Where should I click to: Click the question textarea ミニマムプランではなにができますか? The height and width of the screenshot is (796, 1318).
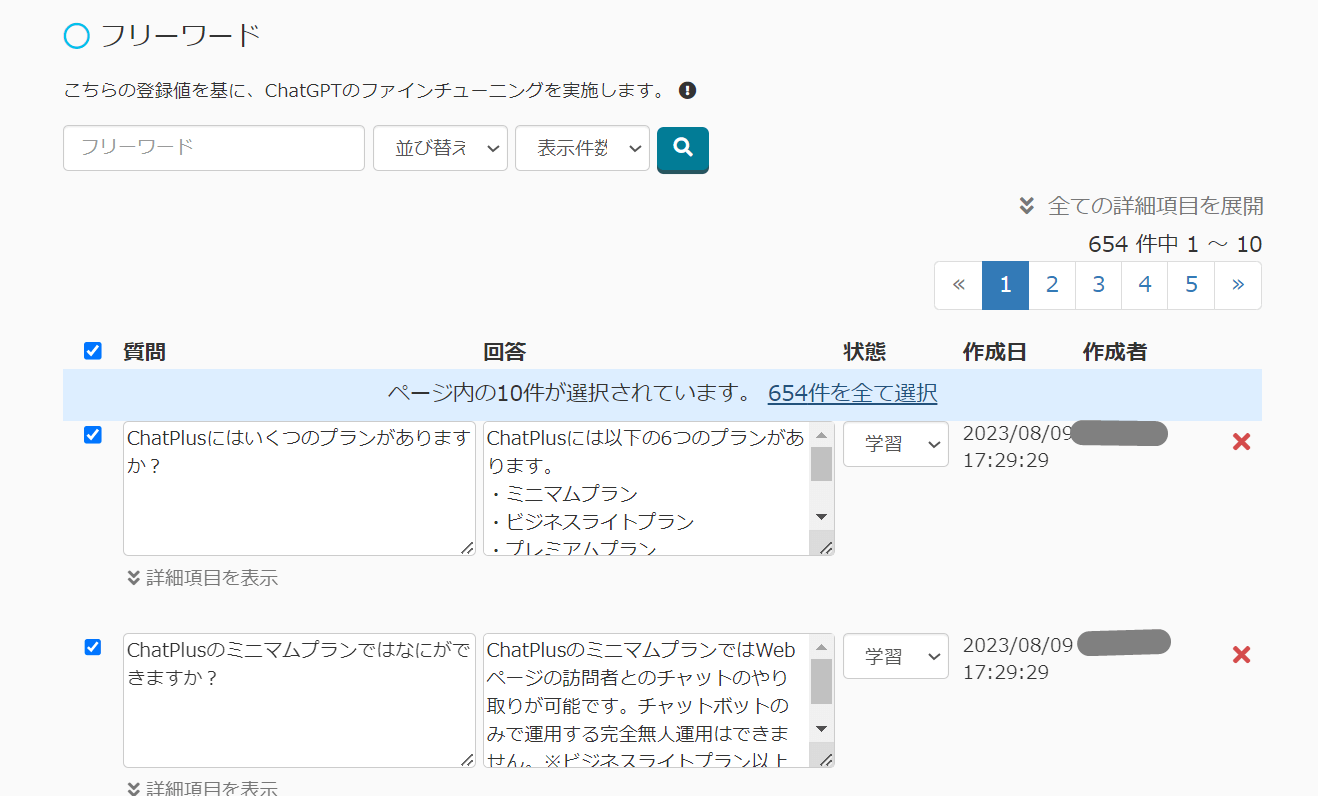point(299,700)
